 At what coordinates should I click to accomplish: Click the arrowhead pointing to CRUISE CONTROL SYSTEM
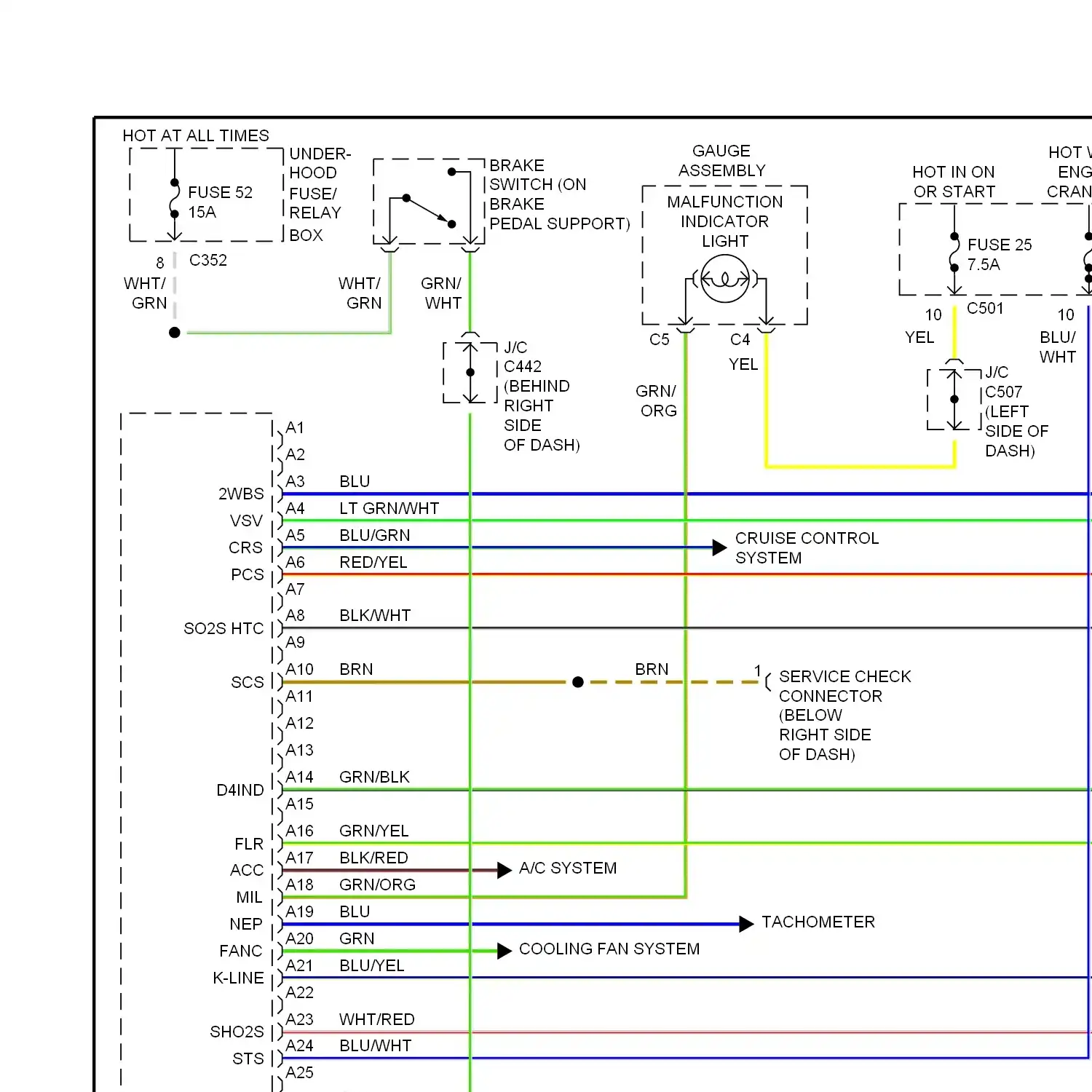pyautogui.click(x=719, y=547)
